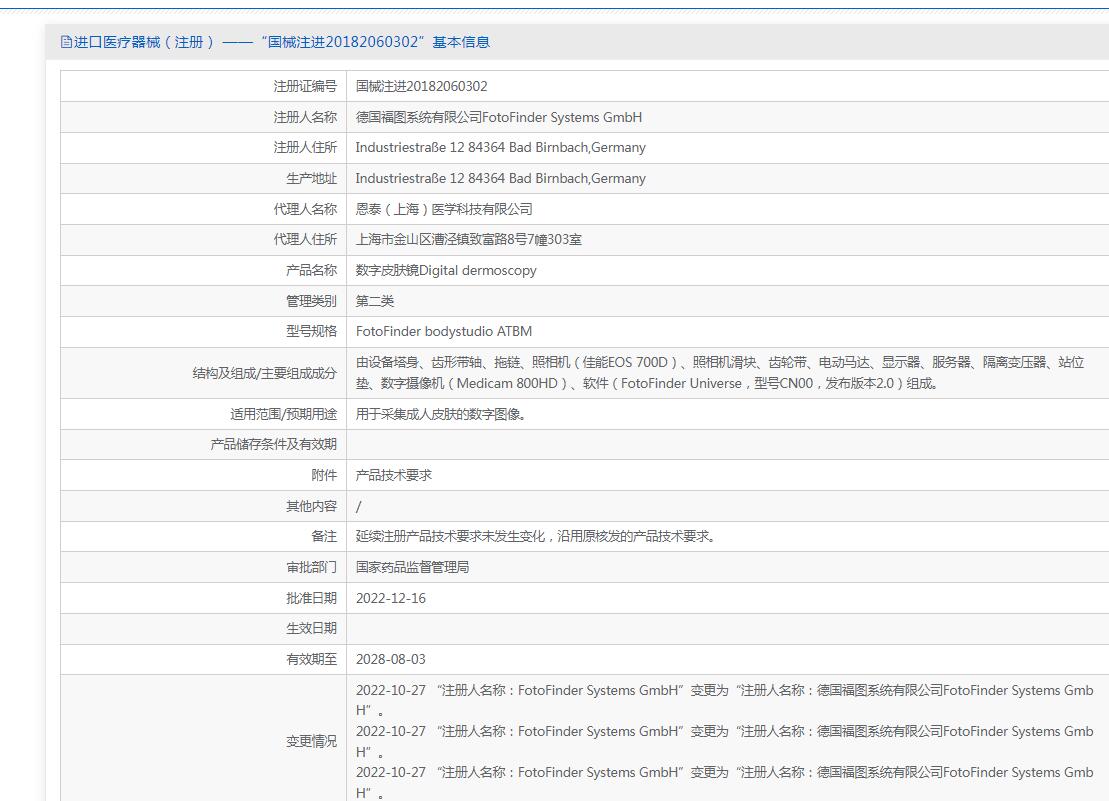Click the 产品储存条件及有效期 label
Screen dimensions: 1109x801
point(274,445)
